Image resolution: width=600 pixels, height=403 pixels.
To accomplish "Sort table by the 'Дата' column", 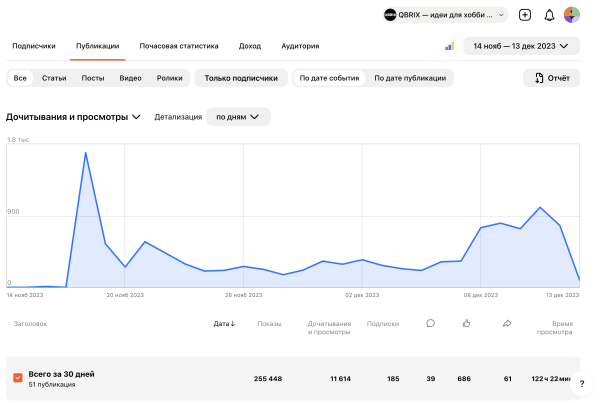I will click(224, 323).
